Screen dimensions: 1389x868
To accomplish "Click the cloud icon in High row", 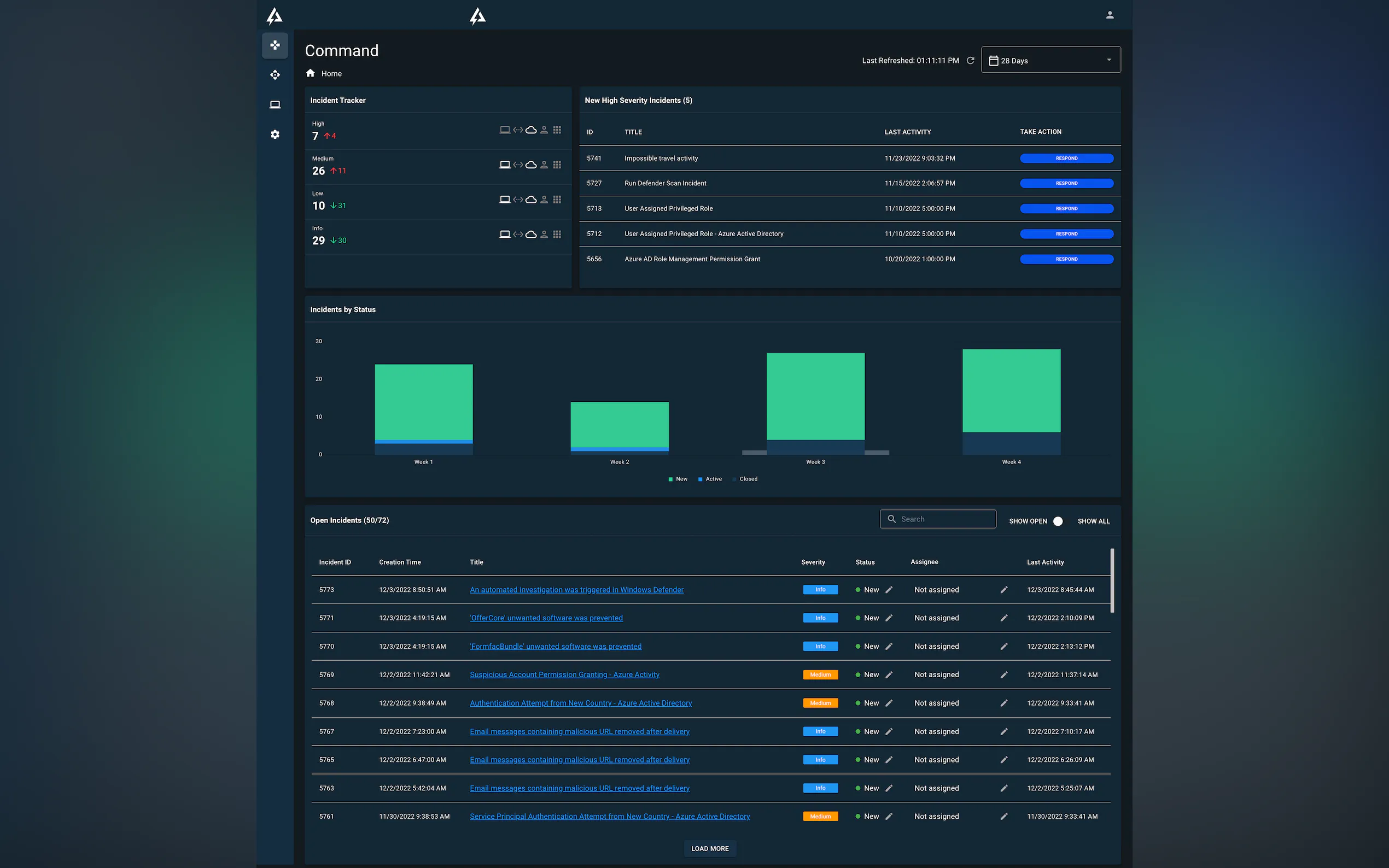I will 531,130.
